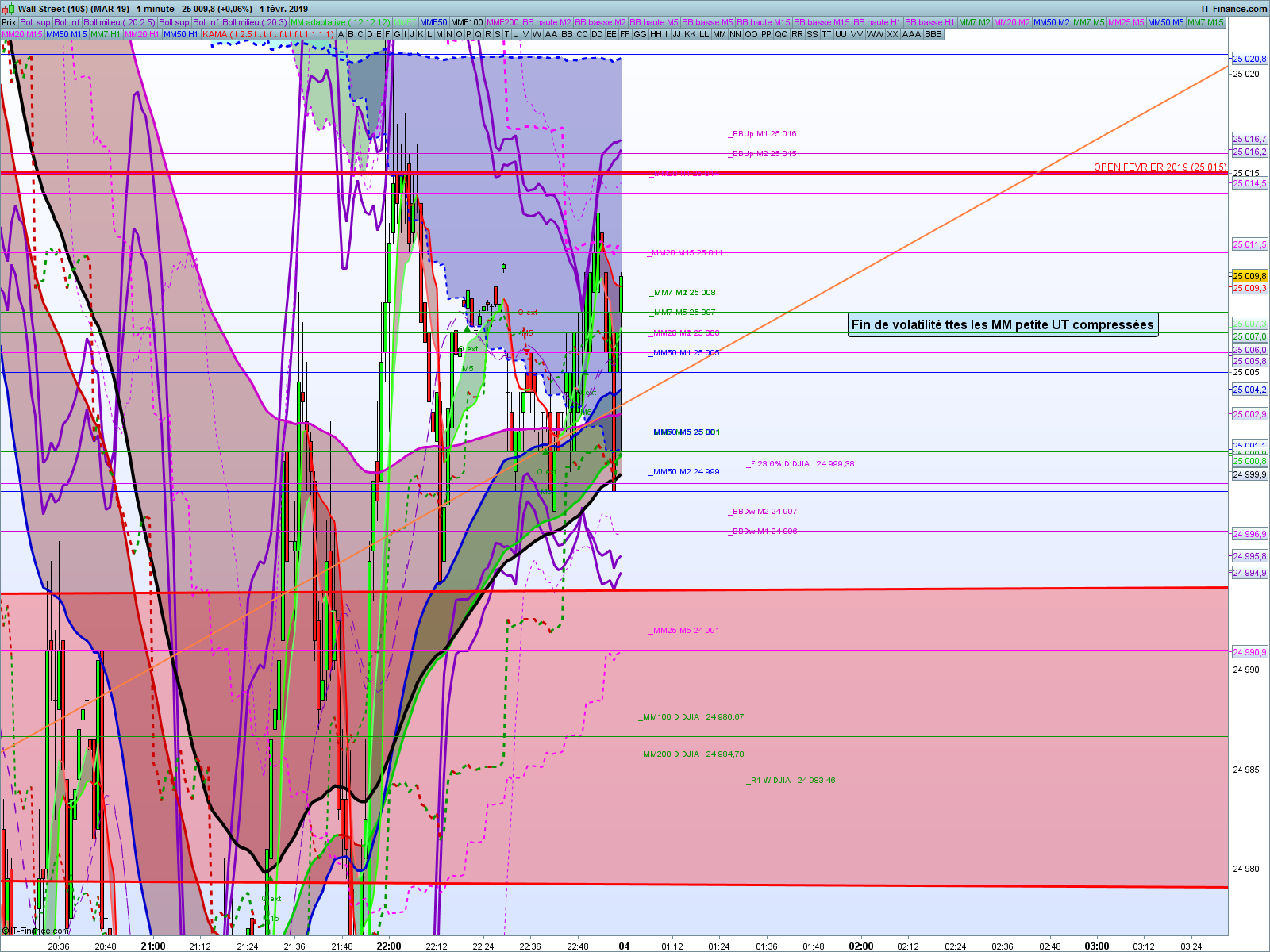Screen dimensions: 1270x952
Task: Click the _MM25 M5 24 991 chart label
Action: 685,631
